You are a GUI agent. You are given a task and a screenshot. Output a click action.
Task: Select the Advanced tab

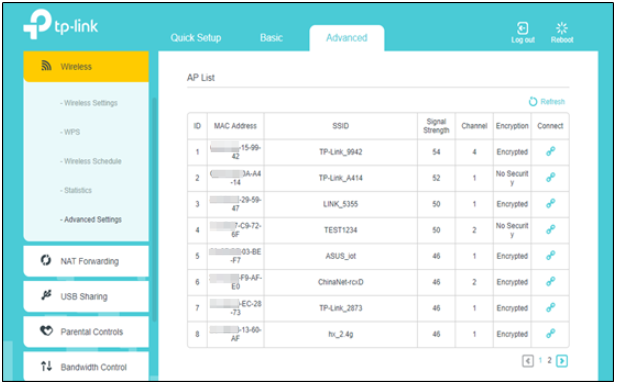point(347,38)
